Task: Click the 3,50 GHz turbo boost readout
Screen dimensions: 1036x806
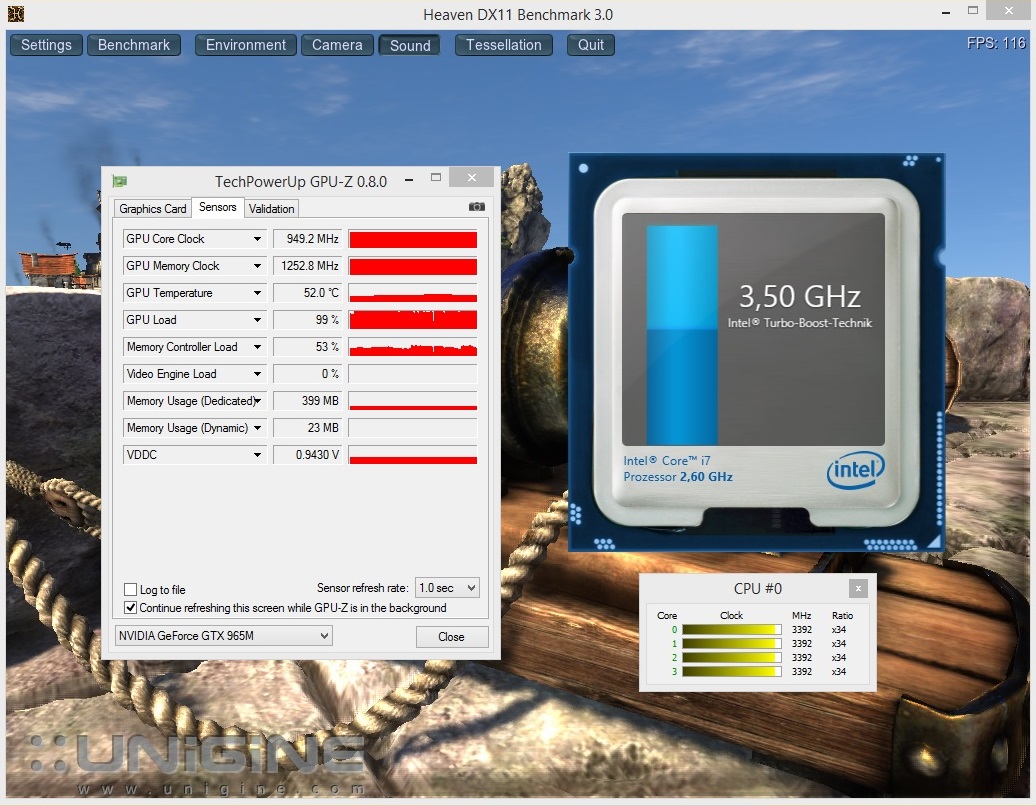Action: [799, 296]
